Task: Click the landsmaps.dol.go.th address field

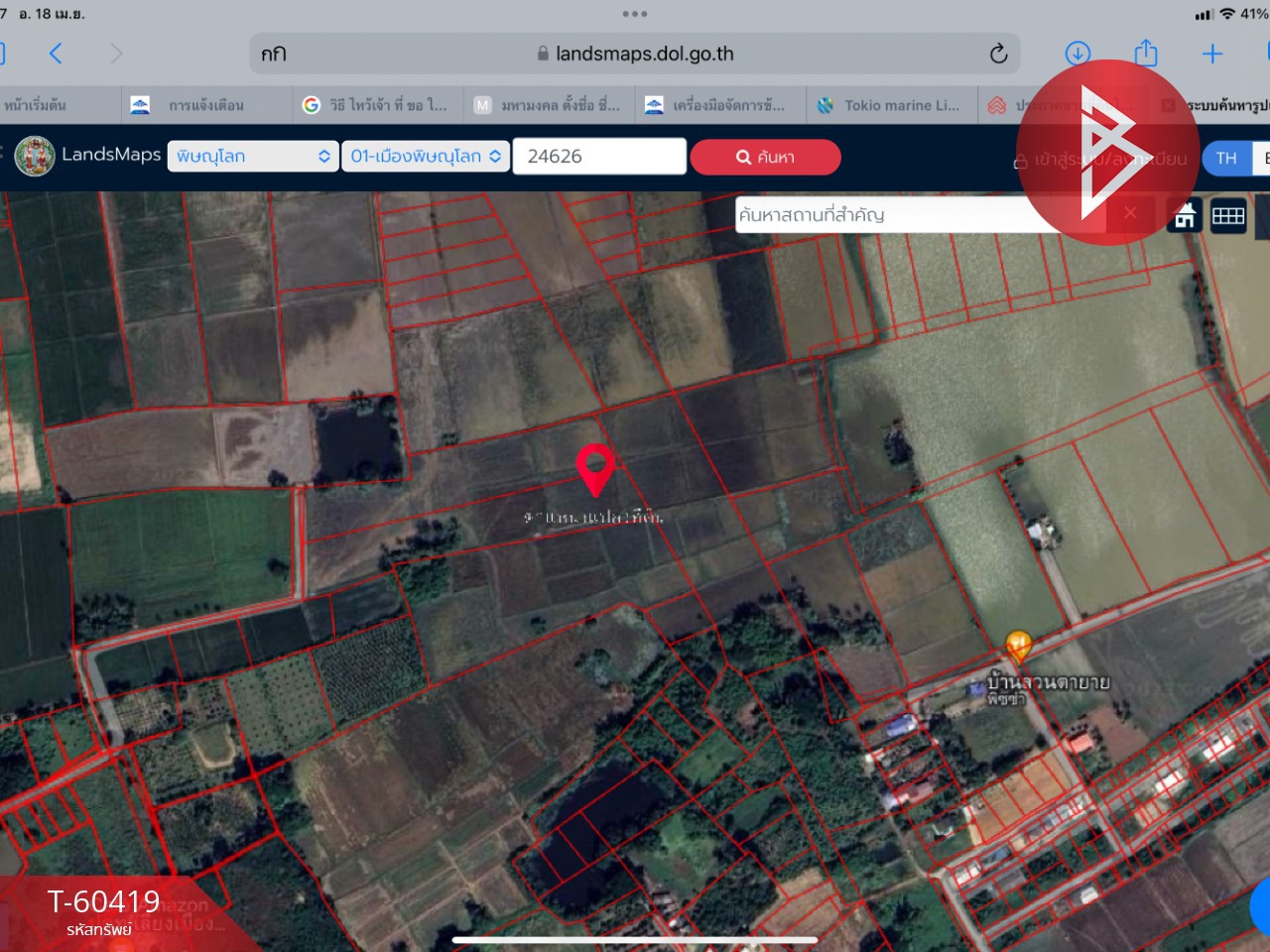Action: point(636,54)
